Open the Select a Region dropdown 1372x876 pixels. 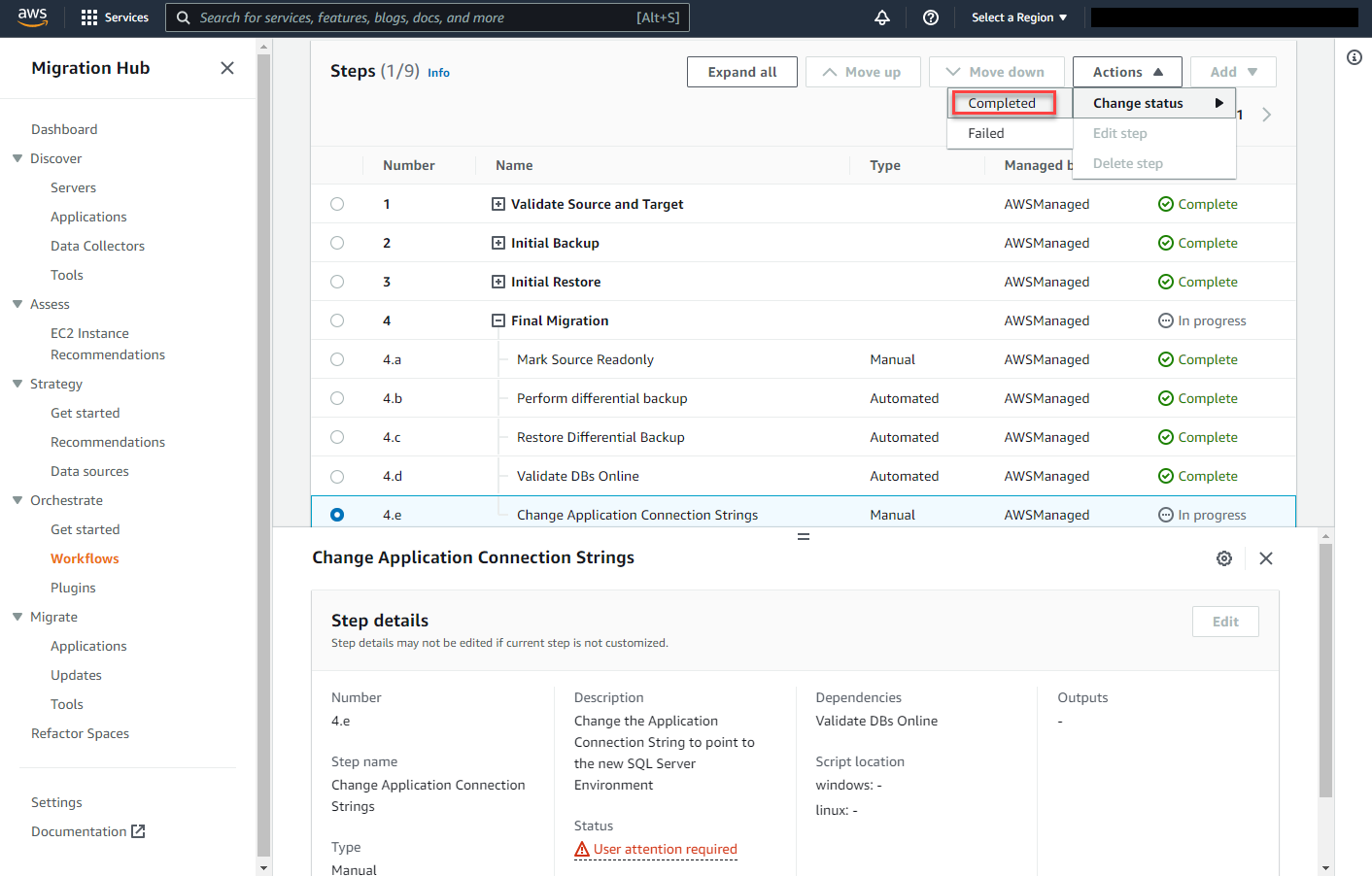[x=1019, y=17]
